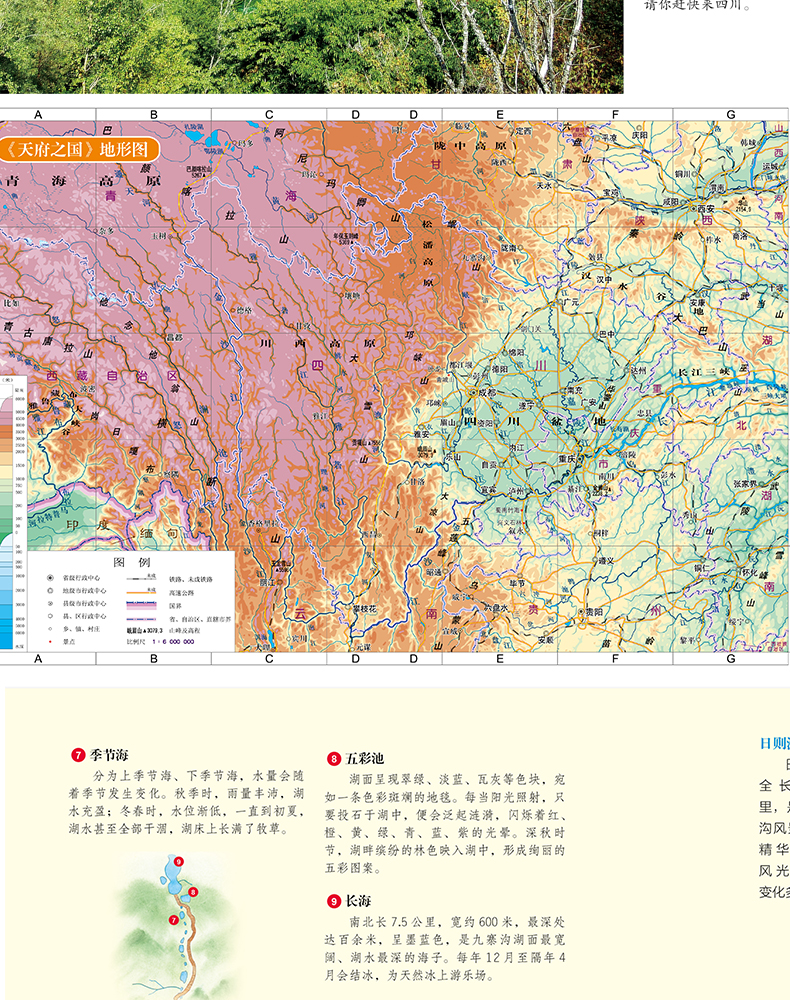The width and height of the screenshot is (790, 1000).
Task: Click the forest photograph above the map
Action: pyautogui.click(x=312, y=47)
